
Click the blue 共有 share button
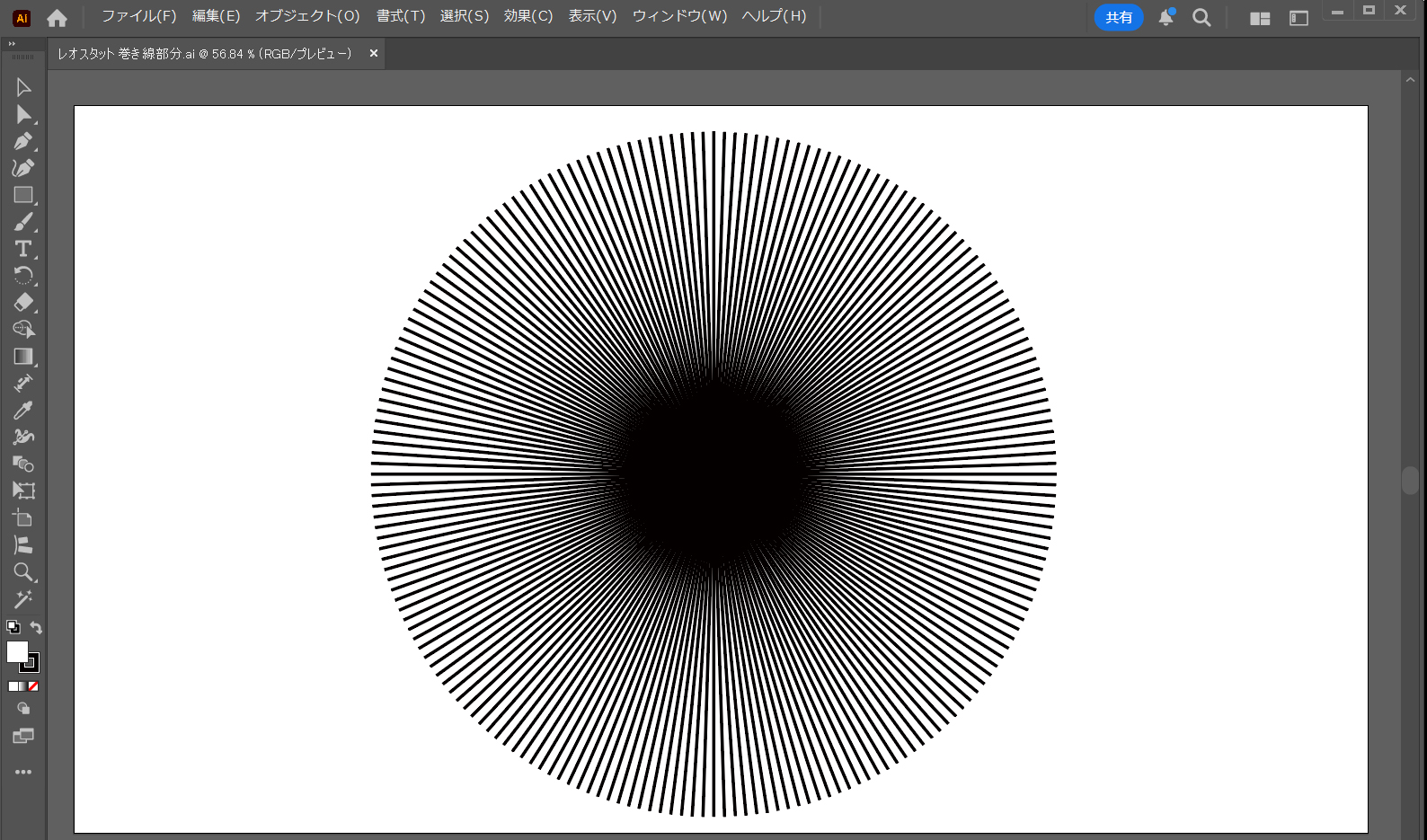[1118, 18]
